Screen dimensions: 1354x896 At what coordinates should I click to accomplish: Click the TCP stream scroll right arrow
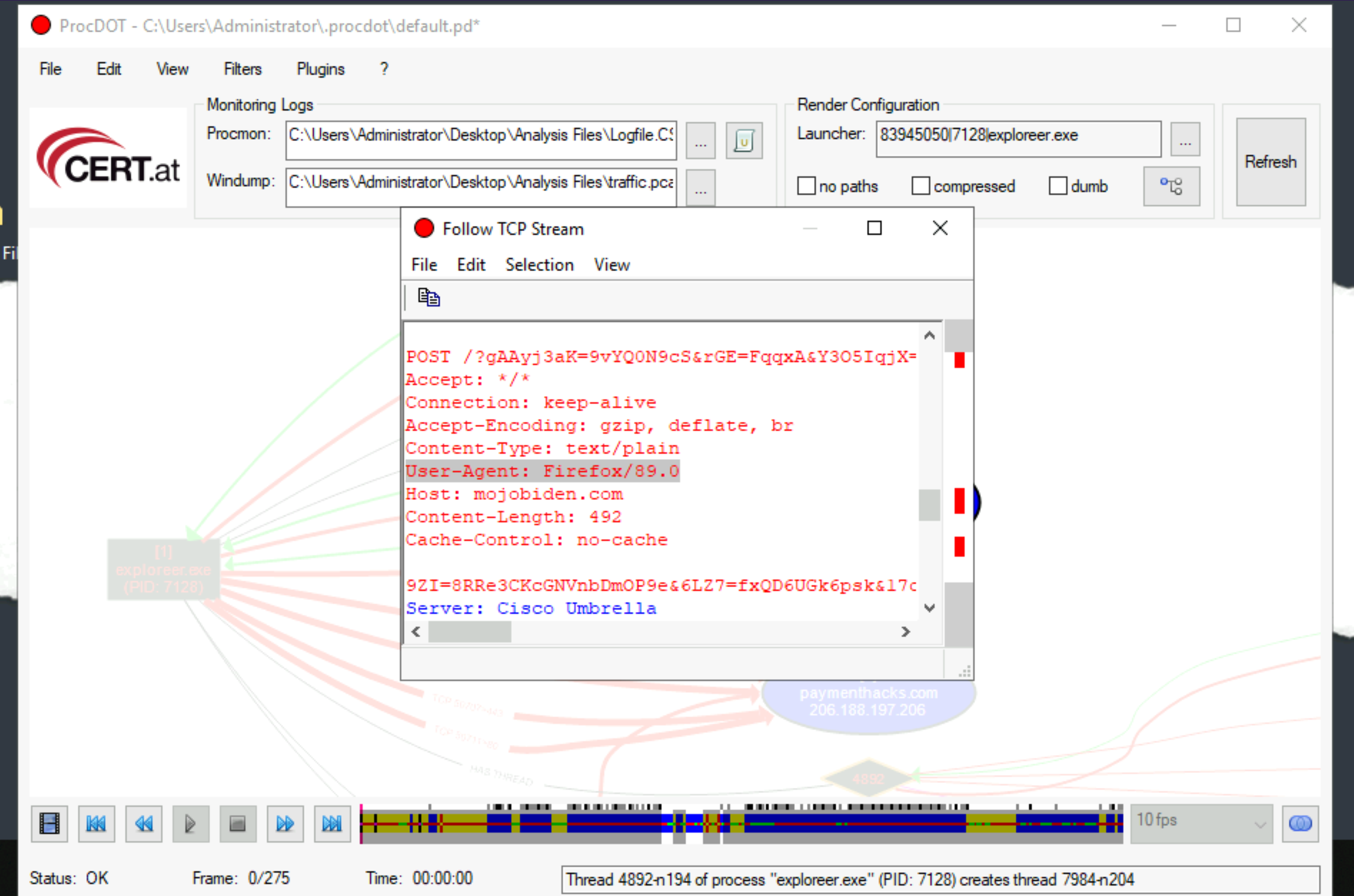pos(906,631)
